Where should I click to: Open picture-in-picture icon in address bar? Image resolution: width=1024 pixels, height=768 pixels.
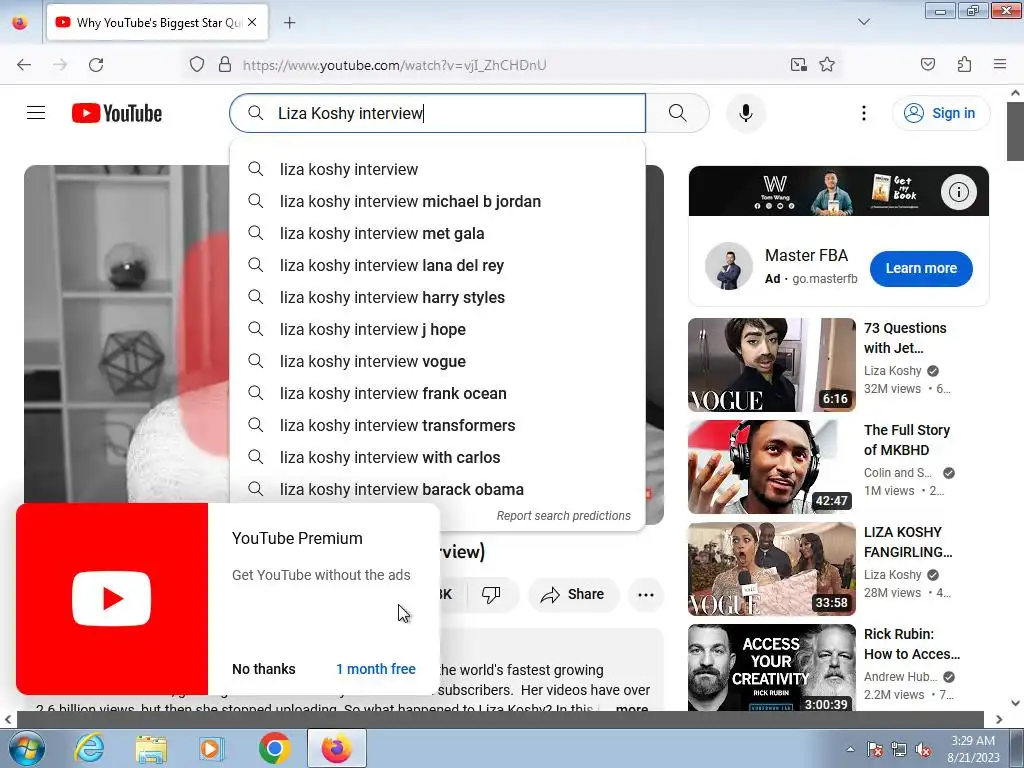(798, 64)
